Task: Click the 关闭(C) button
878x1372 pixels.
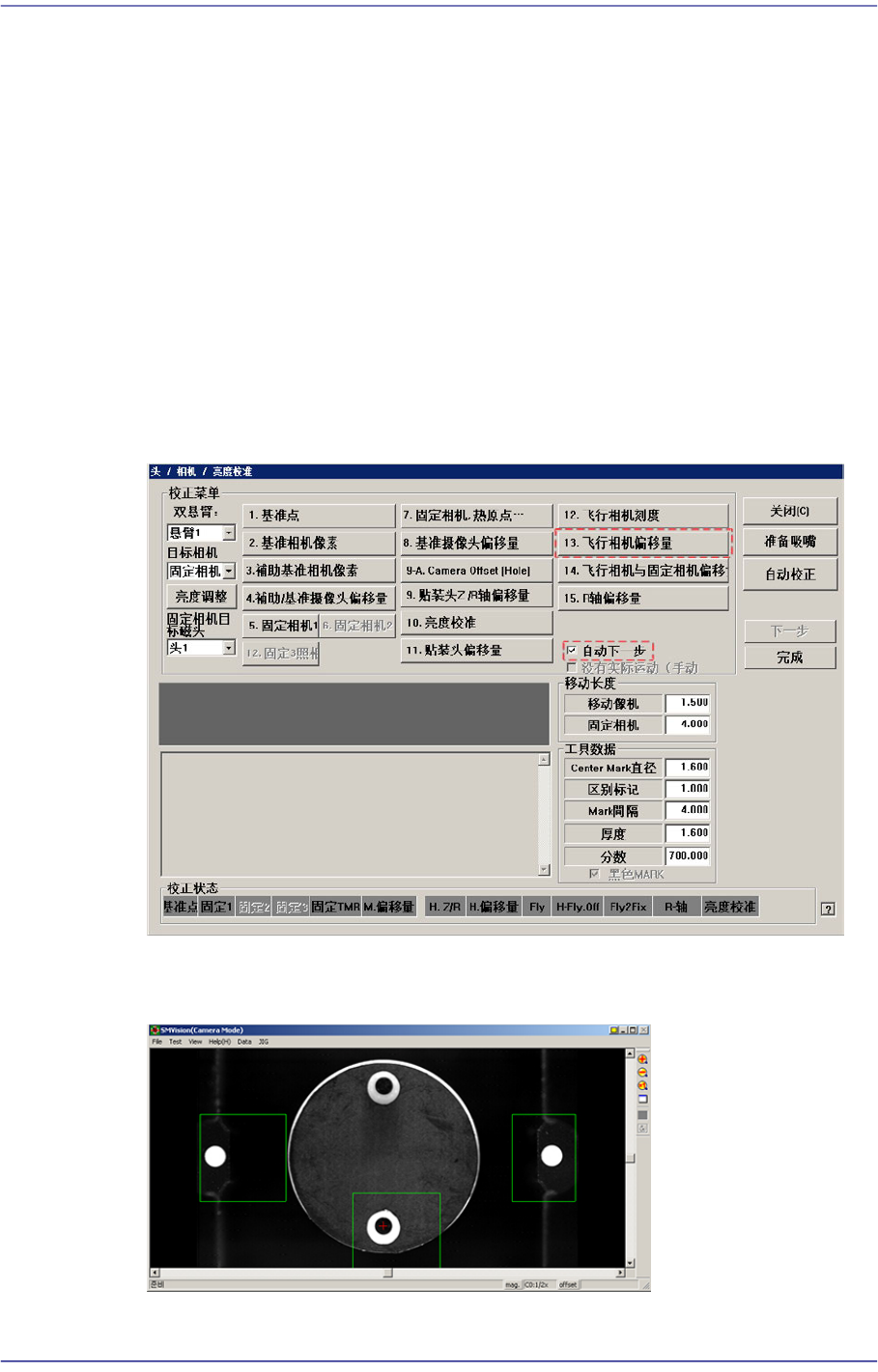Action: click(790, 511)
